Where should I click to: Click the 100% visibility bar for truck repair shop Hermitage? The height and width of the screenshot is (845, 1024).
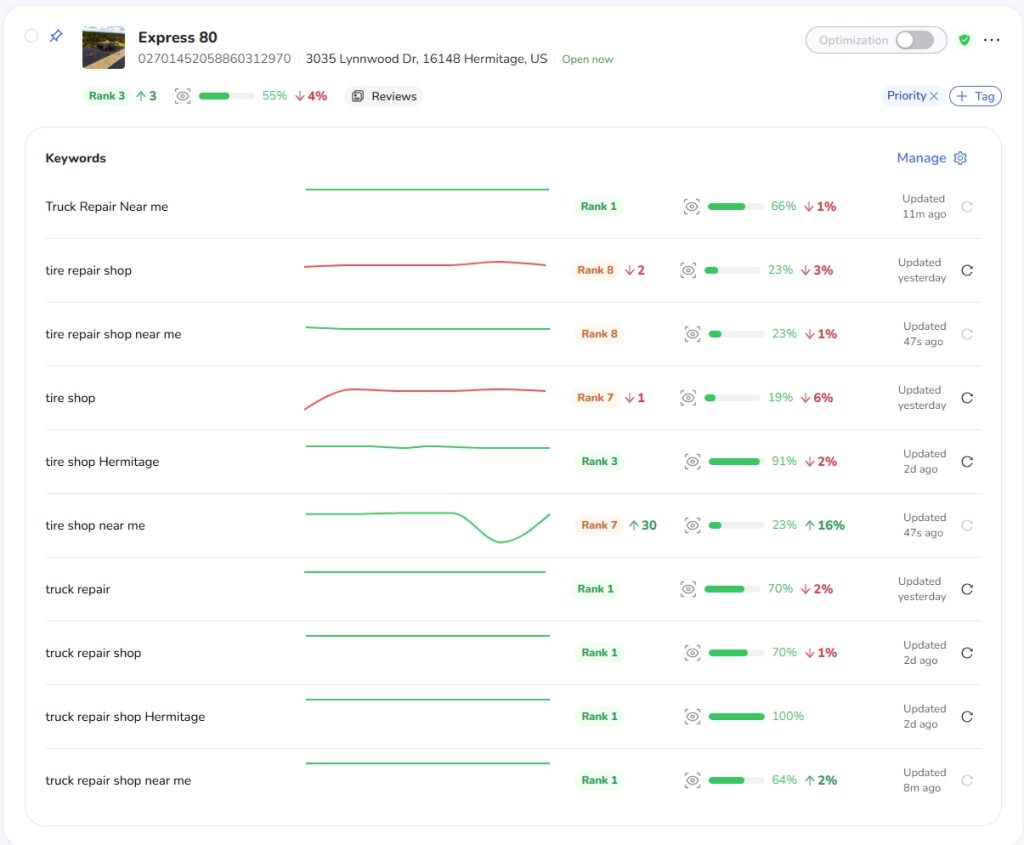736,716
